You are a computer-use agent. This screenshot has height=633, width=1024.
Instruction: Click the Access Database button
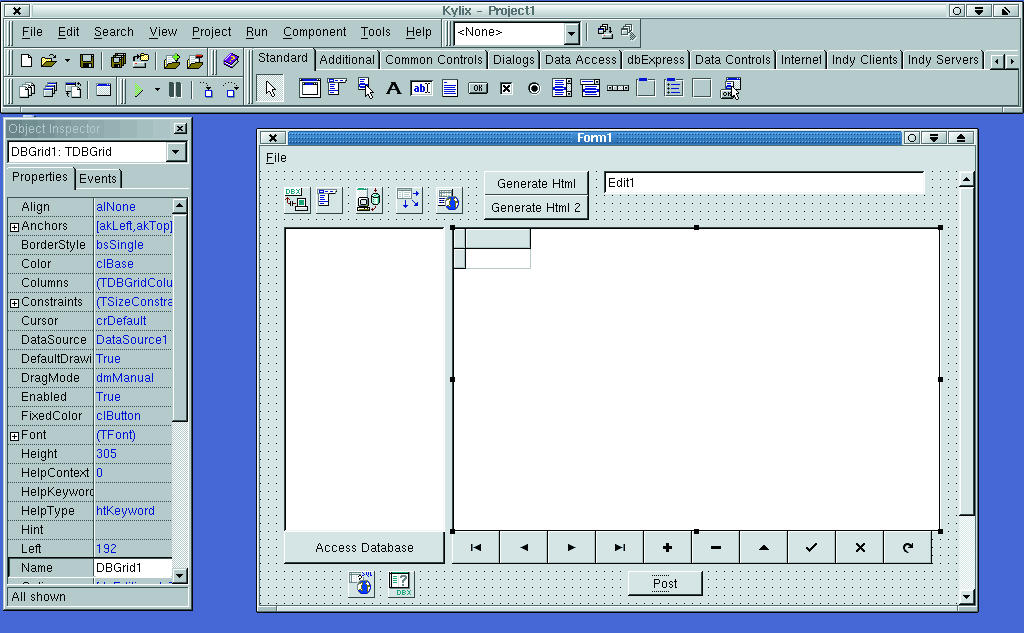click(364, 547)
